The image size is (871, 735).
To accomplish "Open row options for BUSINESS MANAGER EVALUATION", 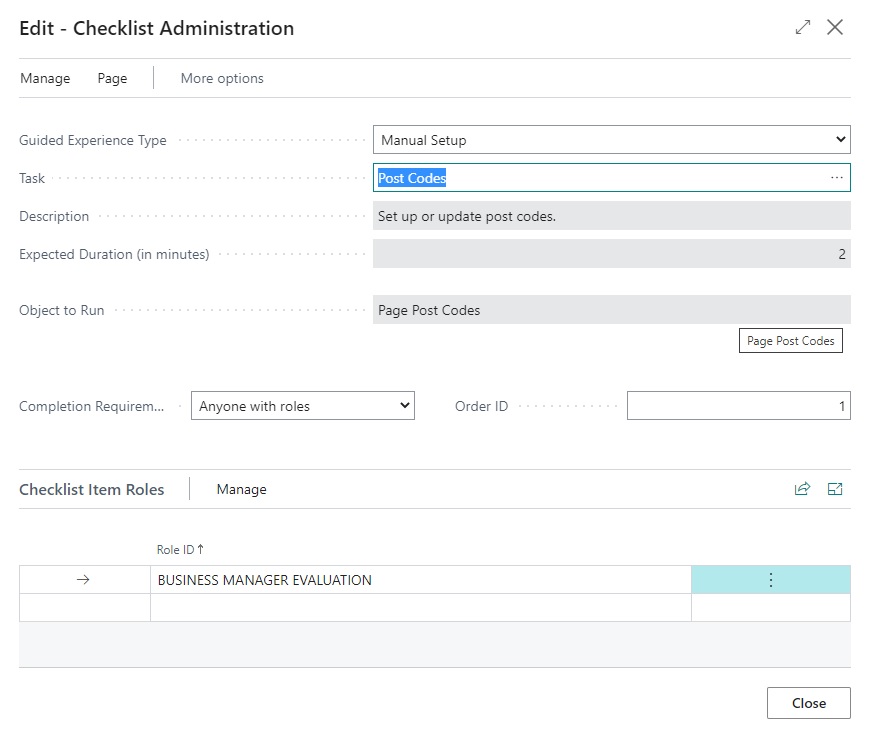I will point(770,580).
